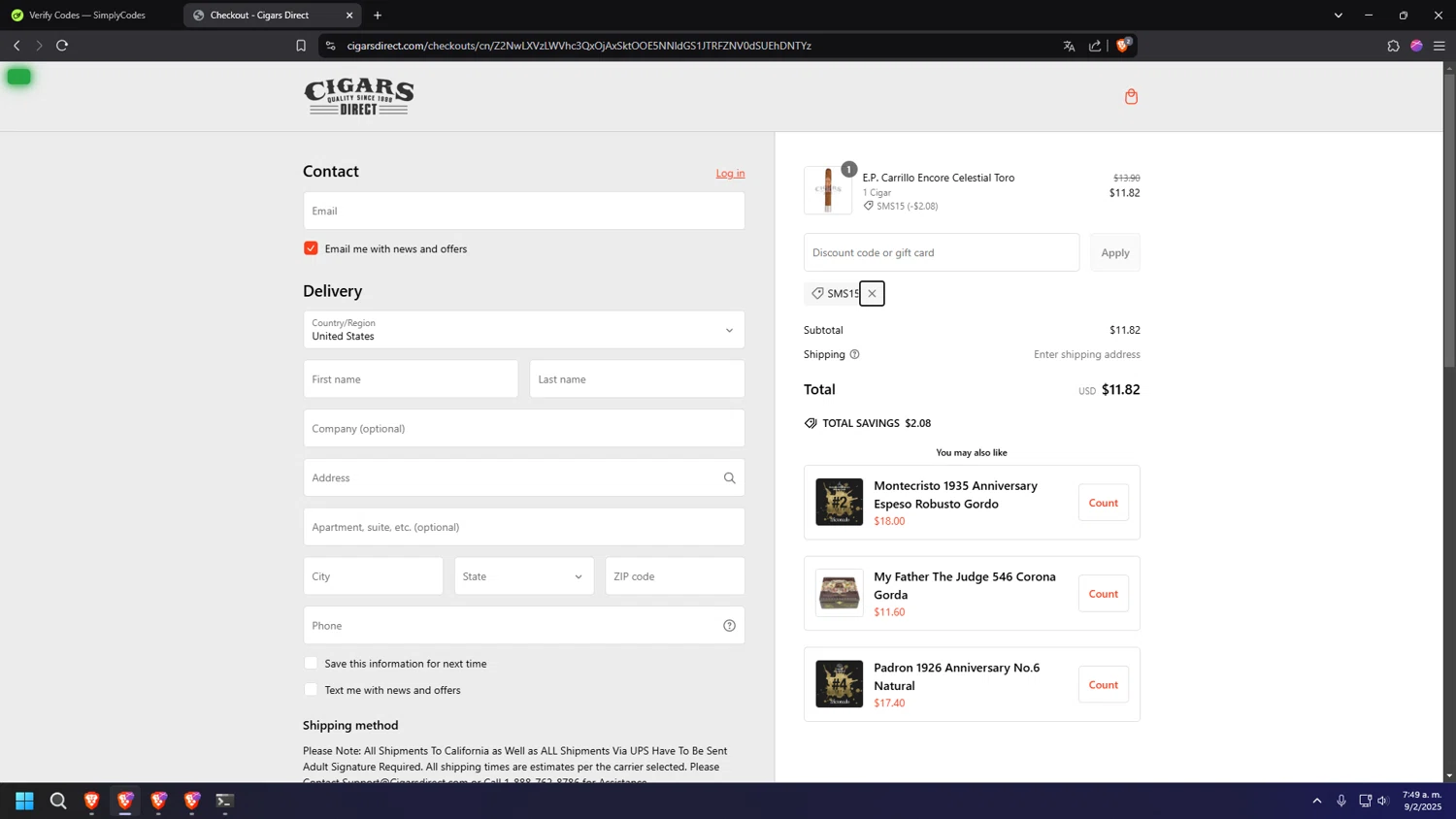This screenshot has width=1456, height=819.
Task: View site information icon in address bar
Action: pos(330,46)
